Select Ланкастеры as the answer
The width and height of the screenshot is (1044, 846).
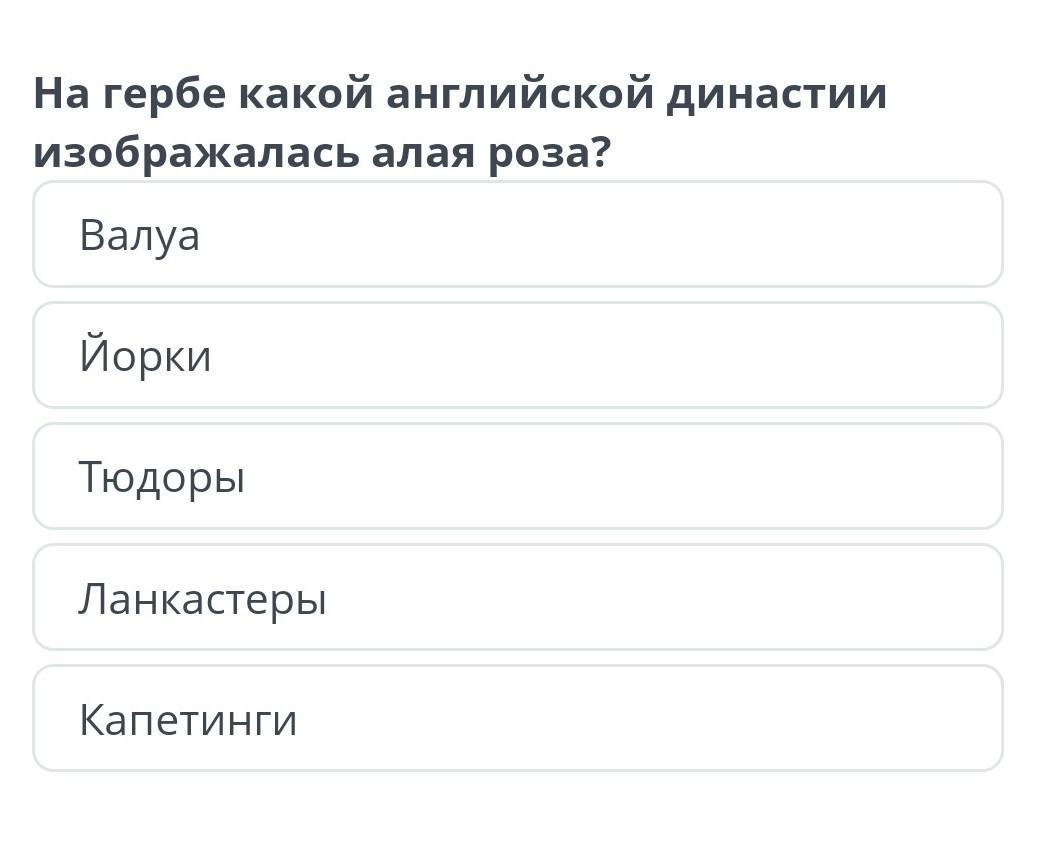(518, 597)
